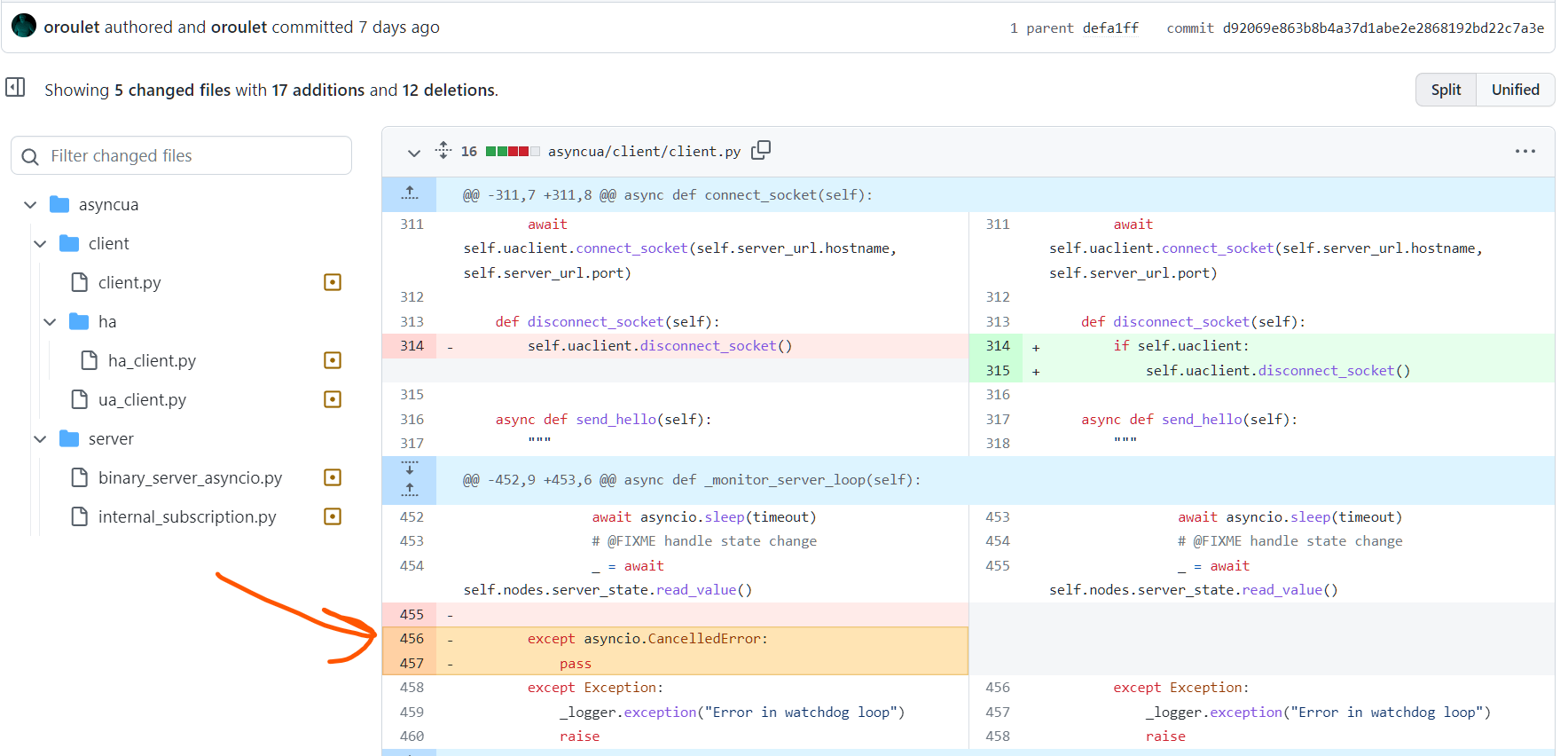Expand up in _monitor_server_loop hunk header

point(409,490)
